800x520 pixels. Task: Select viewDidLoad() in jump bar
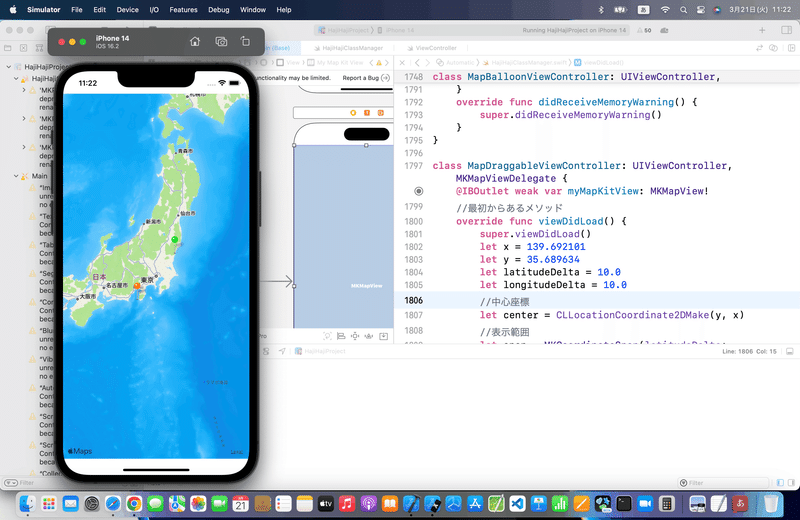598,63
